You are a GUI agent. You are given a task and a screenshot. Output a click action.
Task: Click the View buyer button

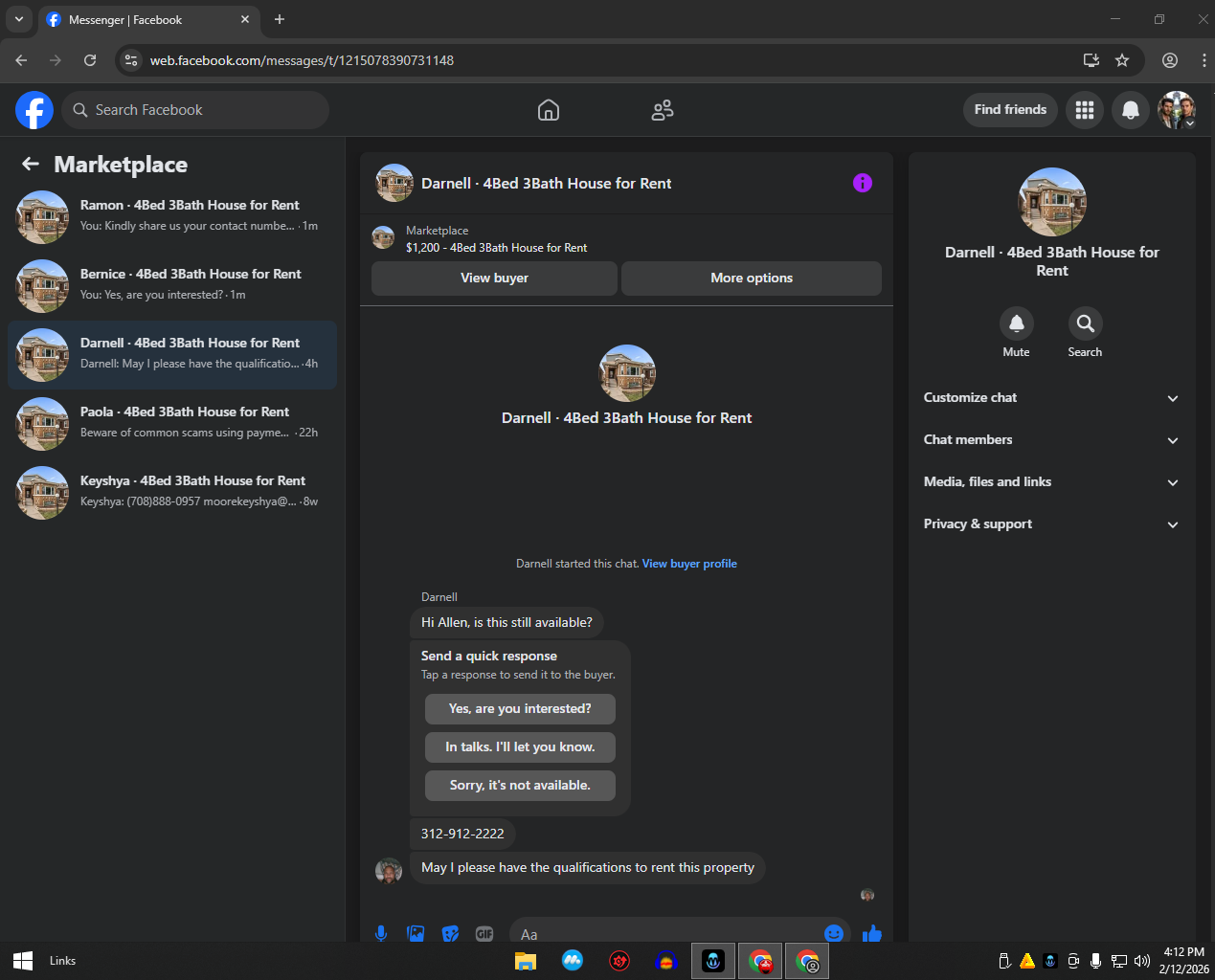tap(494, 278)
